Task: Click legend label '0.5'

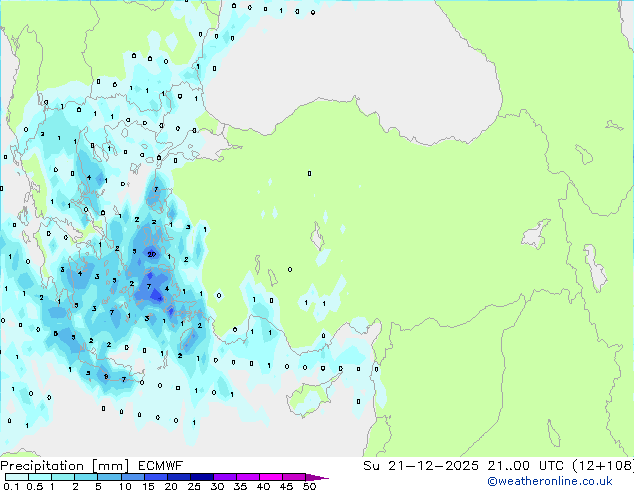Action: point(34,486)
